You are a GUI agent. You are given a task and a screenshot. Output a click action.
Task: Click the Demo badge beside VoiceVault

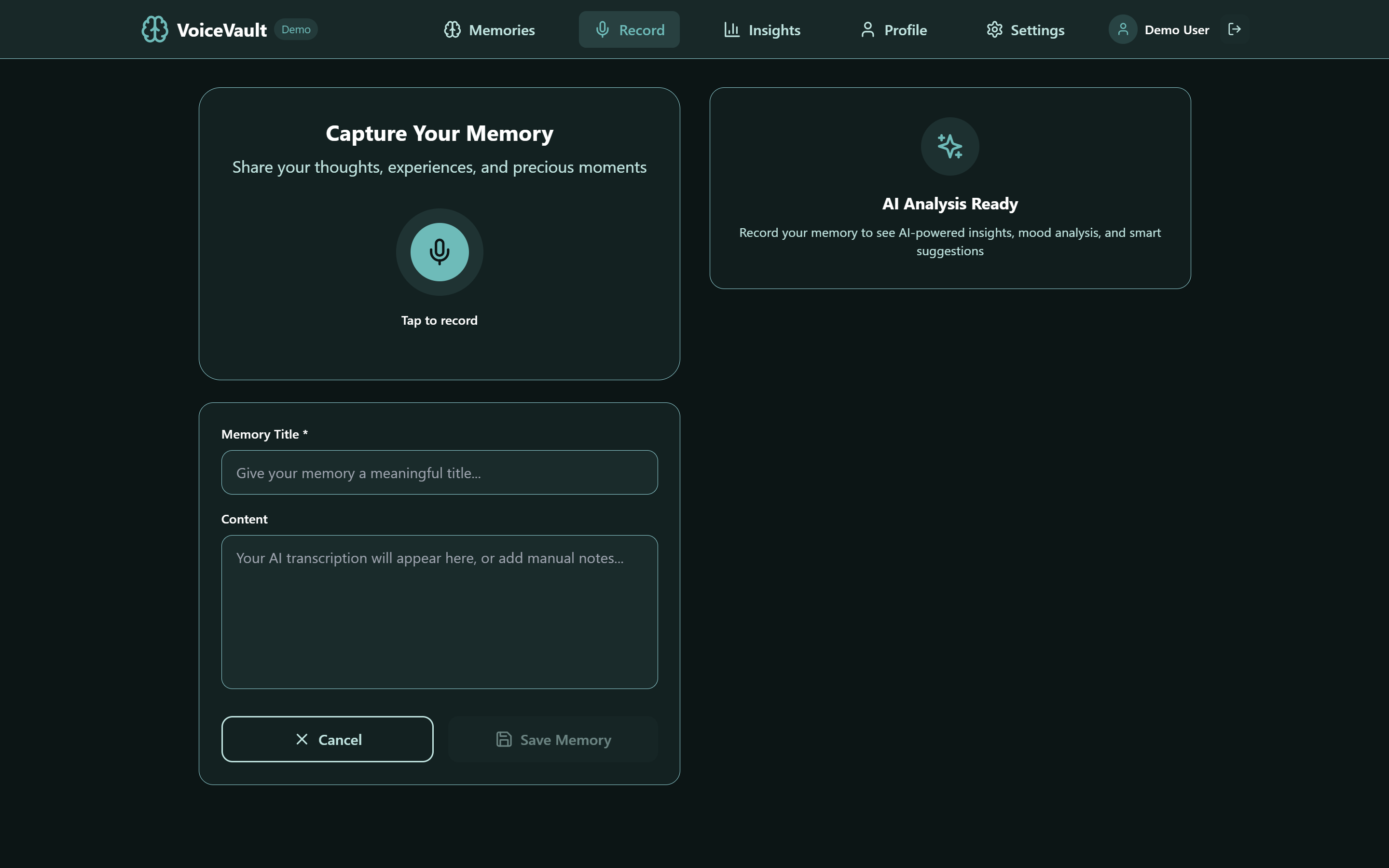(x=296, y=29)
